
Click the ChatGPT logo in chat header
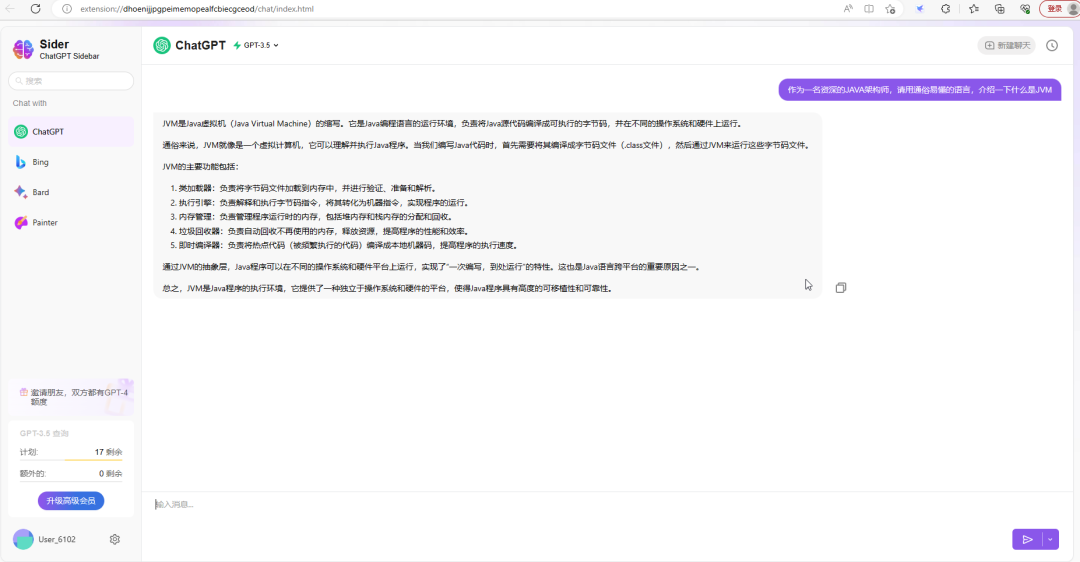(x=162, y=45)
